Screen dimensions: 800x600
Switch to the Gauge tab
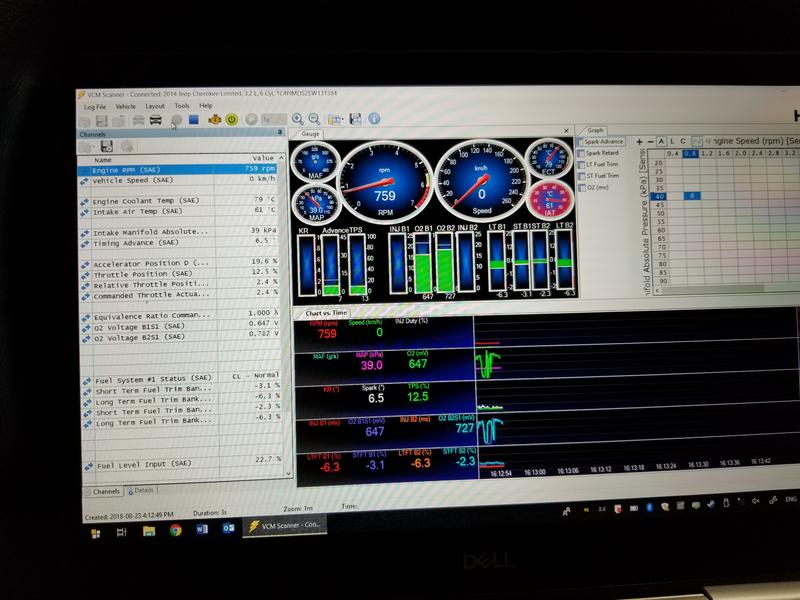click(x=310, y=134)
